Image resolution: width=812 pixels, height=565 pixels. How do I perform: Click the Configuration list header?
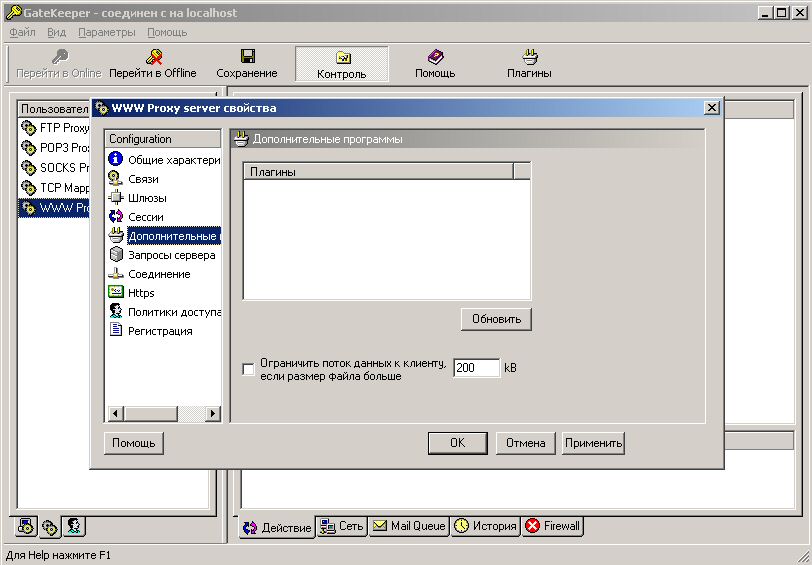click(163, 139)
